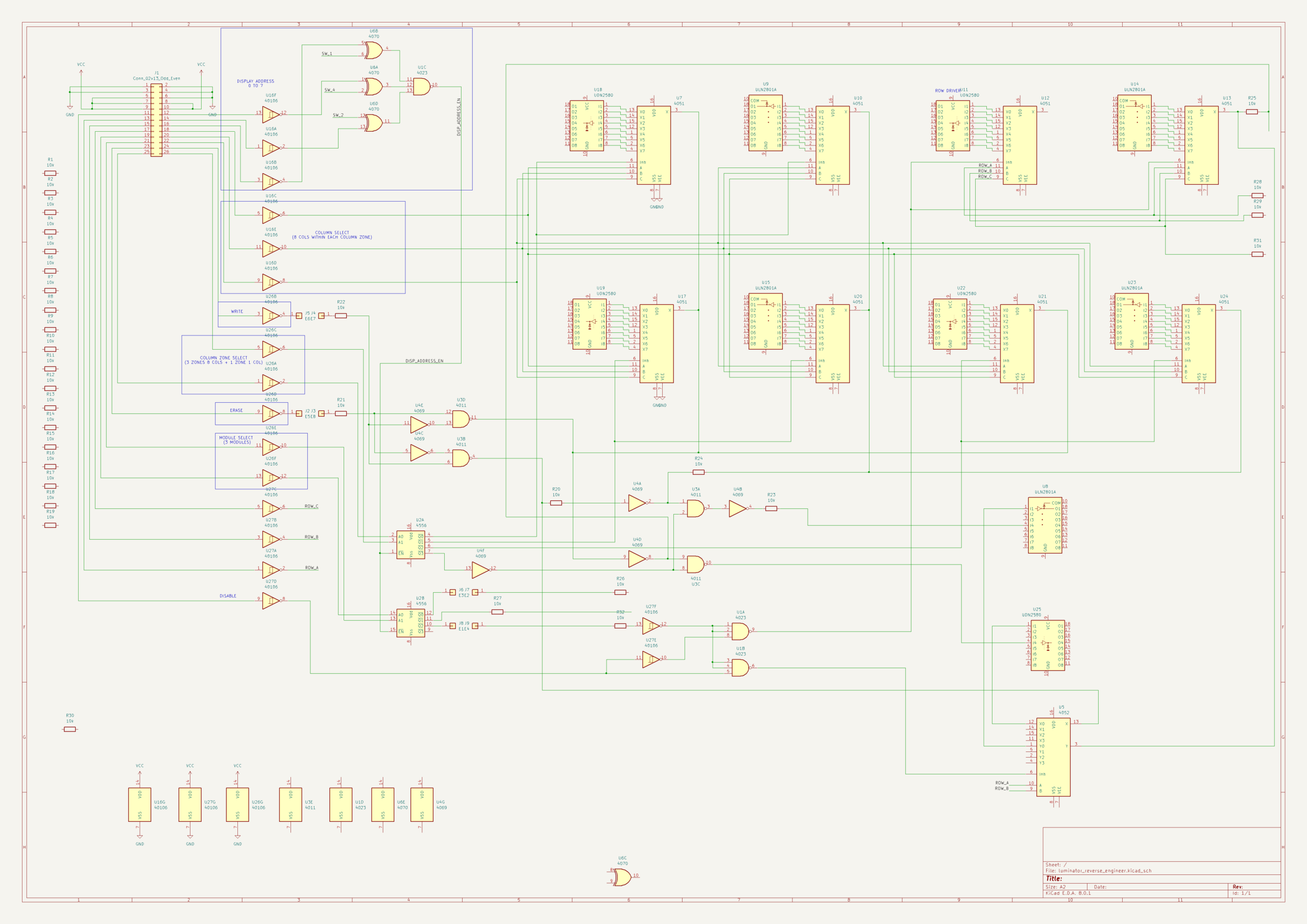Select the DISP_ADDRESS_EN net label

coord(424,361)
